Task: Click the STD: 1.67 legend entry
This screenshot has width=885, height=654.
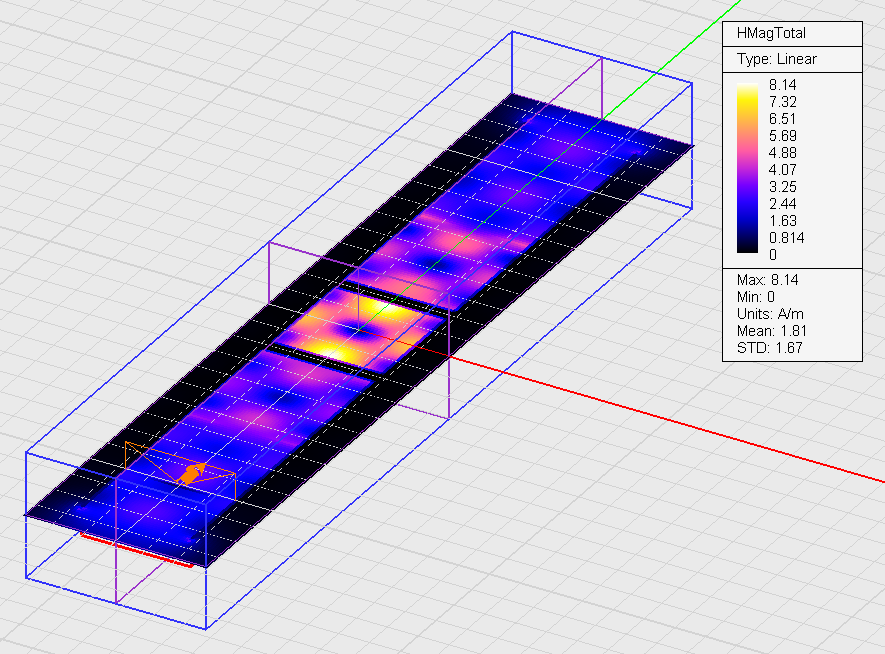Action: click(x=769, y=348)
